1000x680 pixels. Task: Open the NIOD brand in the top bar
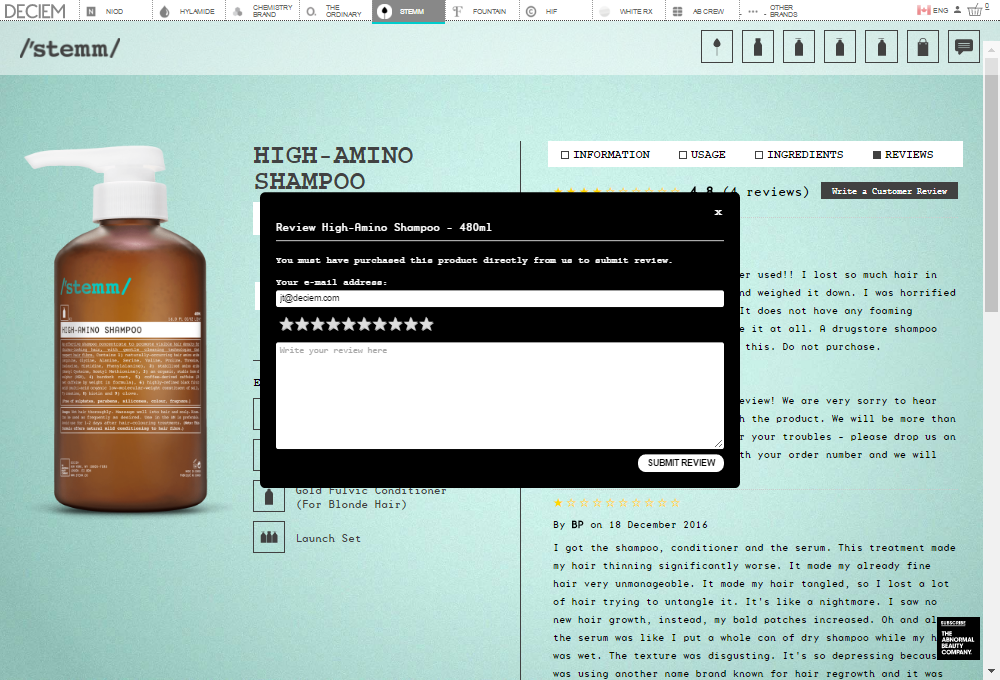point(115,11)
